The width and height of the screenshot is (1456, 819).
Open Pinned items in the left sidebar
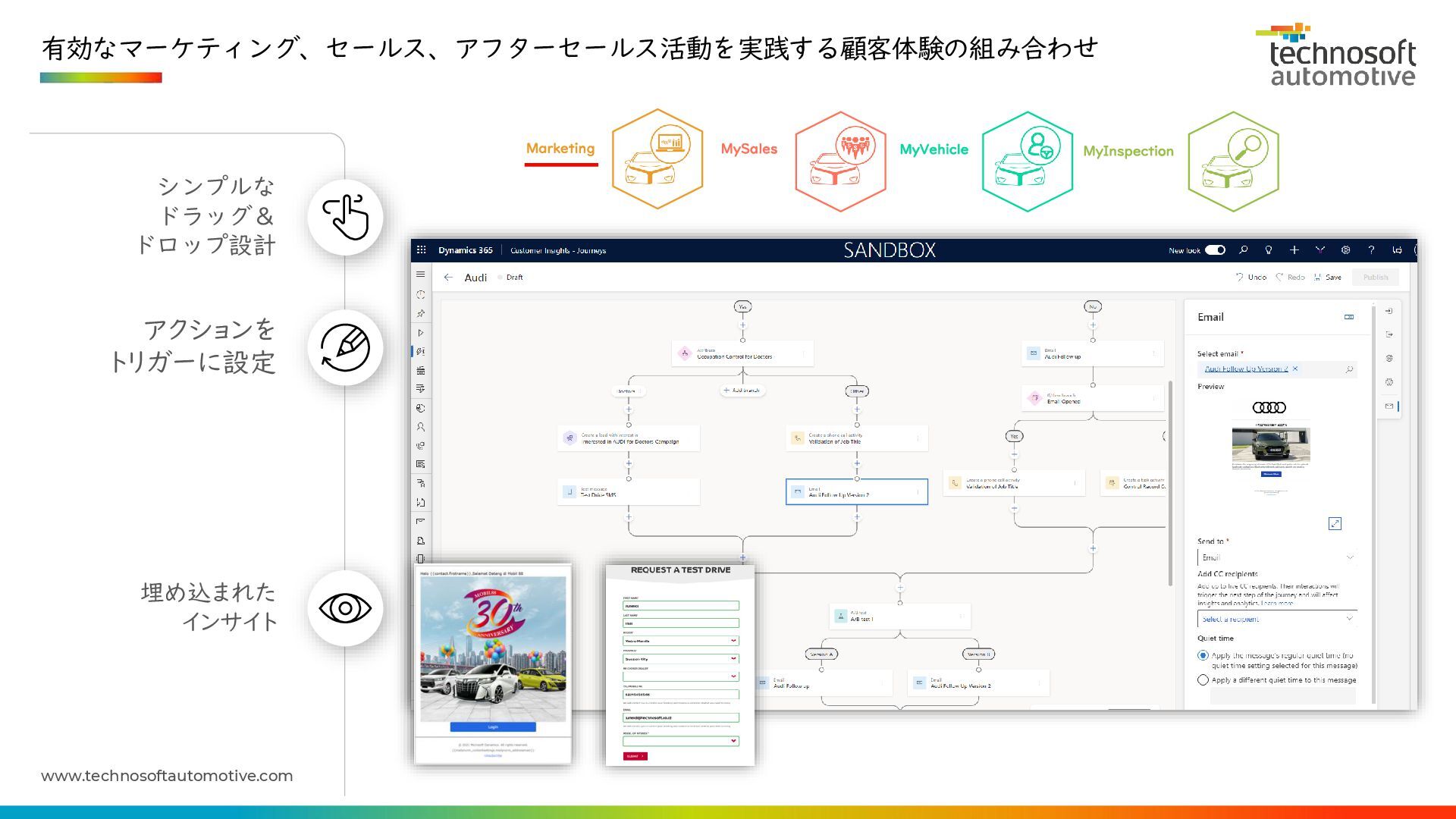pos(421,313)
